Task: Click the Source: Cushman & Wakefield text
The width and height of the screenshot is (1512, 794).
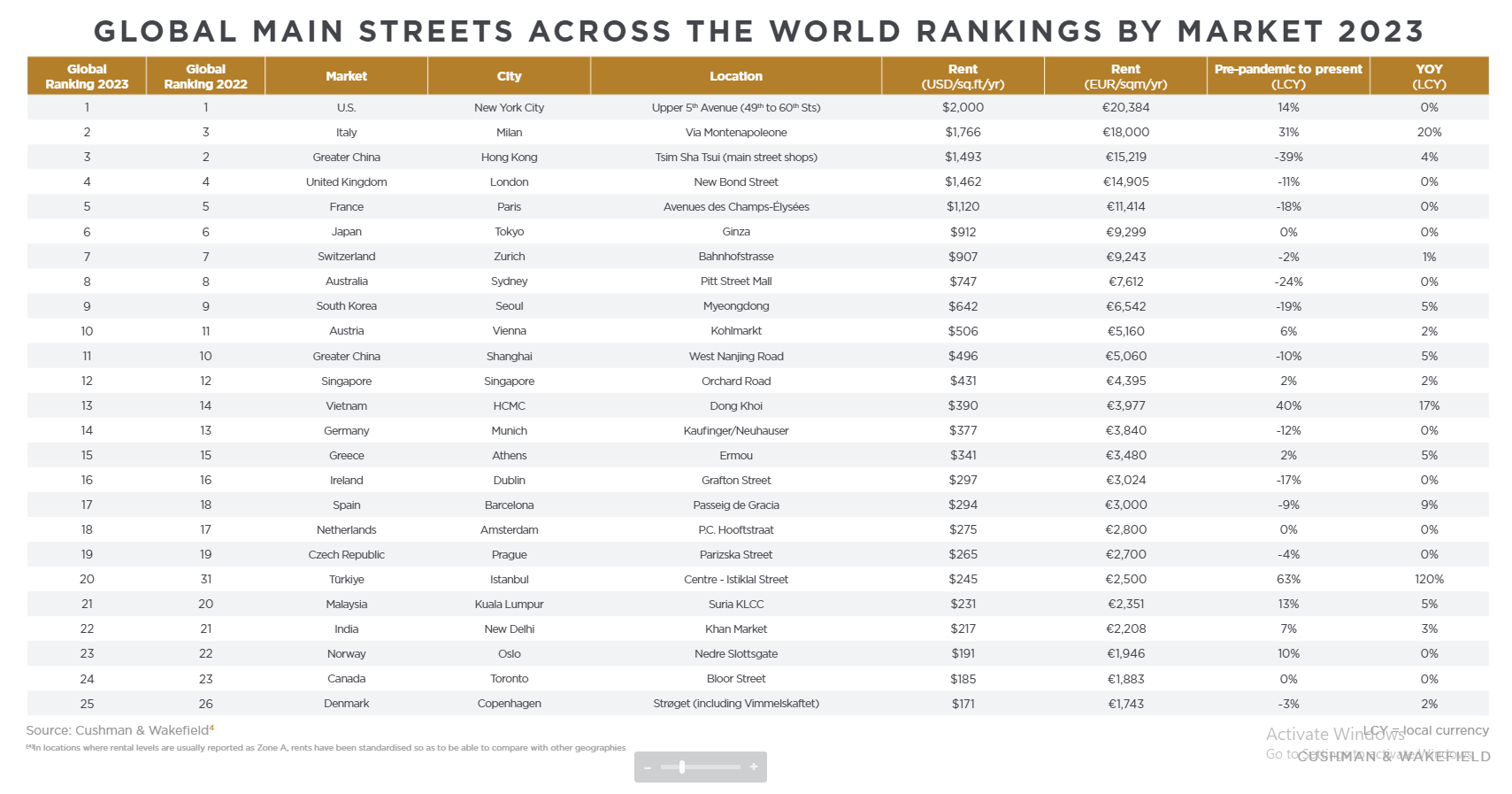Action: (119, 730)
